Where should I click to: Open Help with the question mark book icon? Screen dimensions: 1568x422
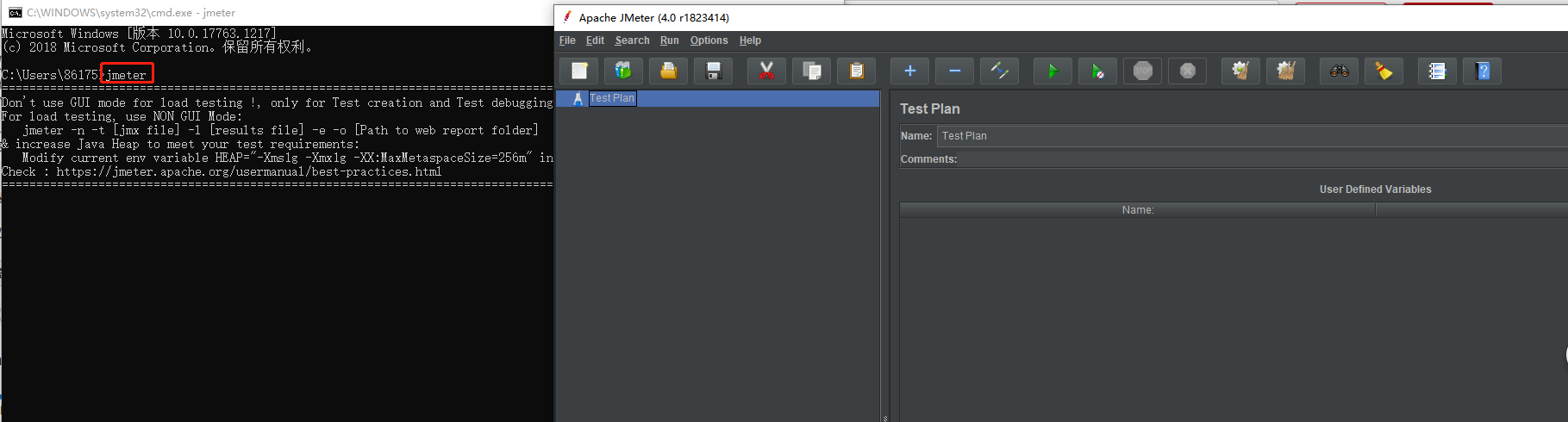tap(1483, 71)
